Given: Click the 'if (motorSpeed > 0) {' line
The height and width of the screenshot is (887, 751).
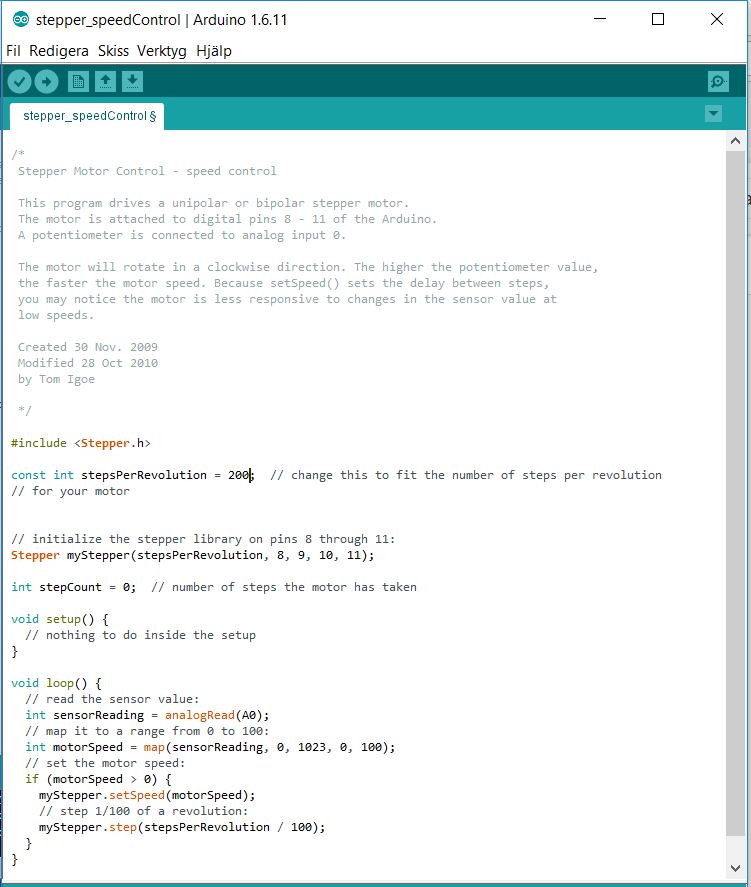Looking at the screenshot, I should point(98,780).
